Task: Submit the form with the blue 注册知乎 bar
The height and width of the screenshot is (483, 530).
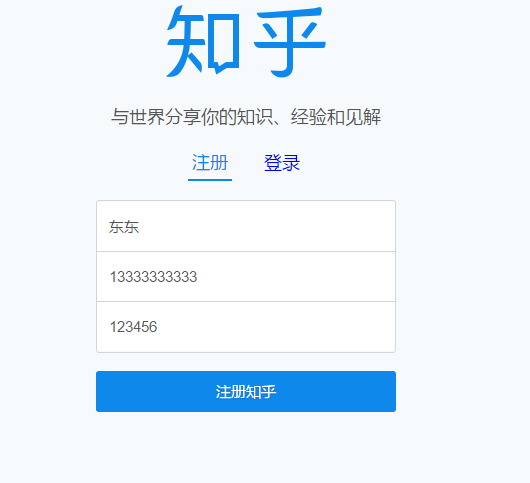Action: click(x=246, y=391)
